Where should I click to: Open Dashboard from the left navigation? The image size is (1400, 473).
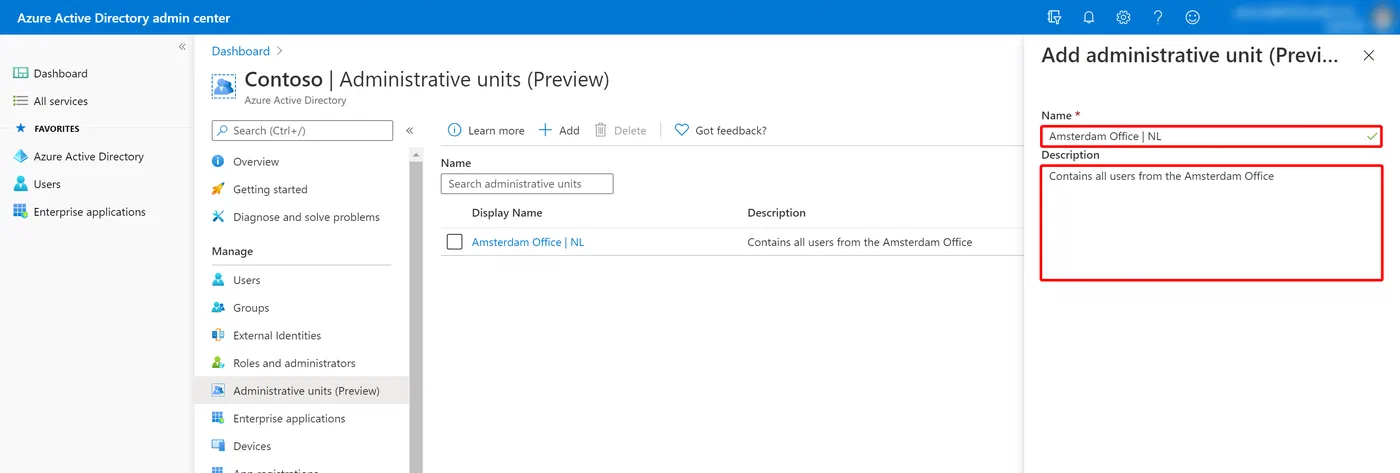coord(60,73)
